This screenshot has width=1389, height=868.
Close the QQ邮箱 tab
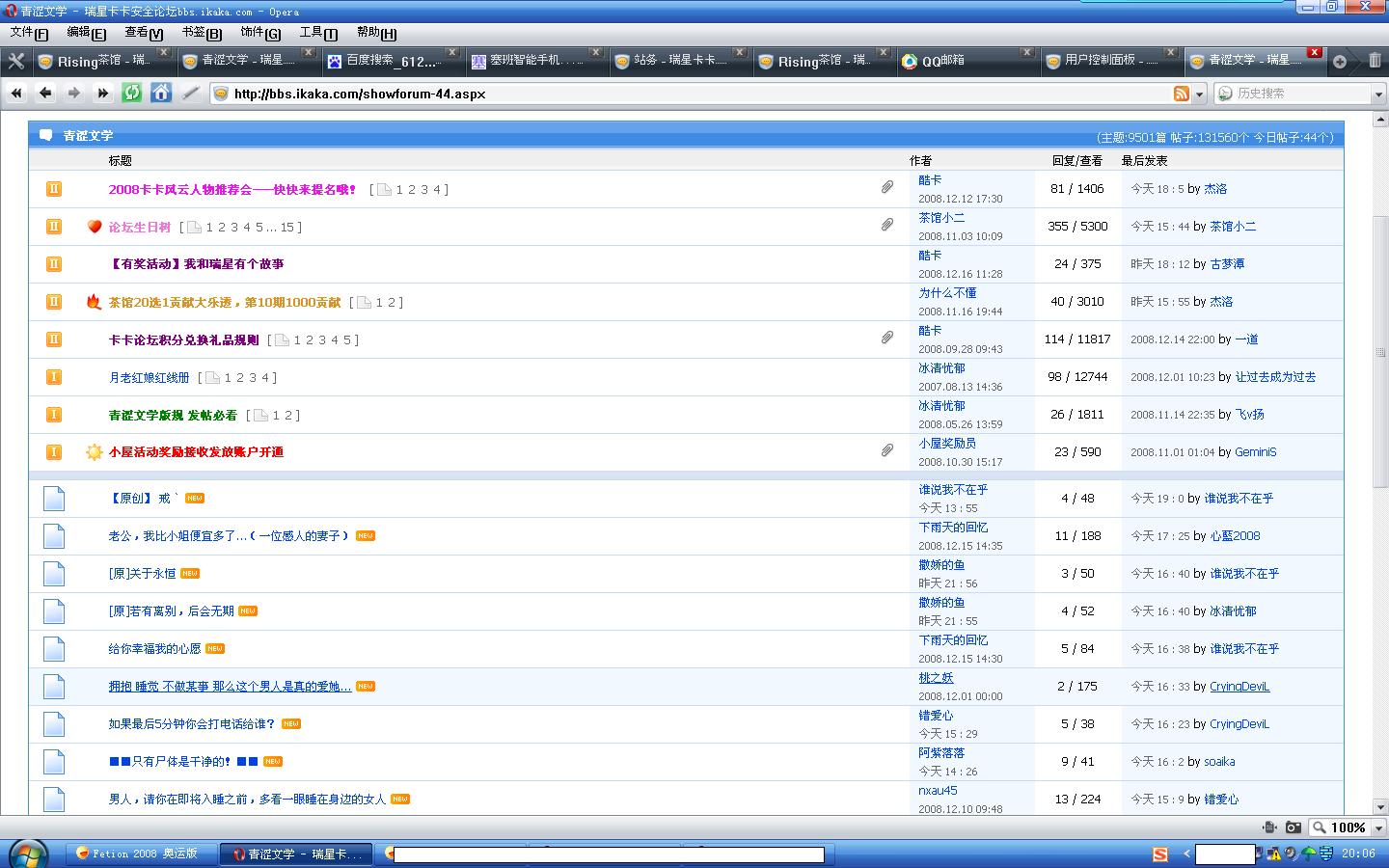tap(1026, 52)
